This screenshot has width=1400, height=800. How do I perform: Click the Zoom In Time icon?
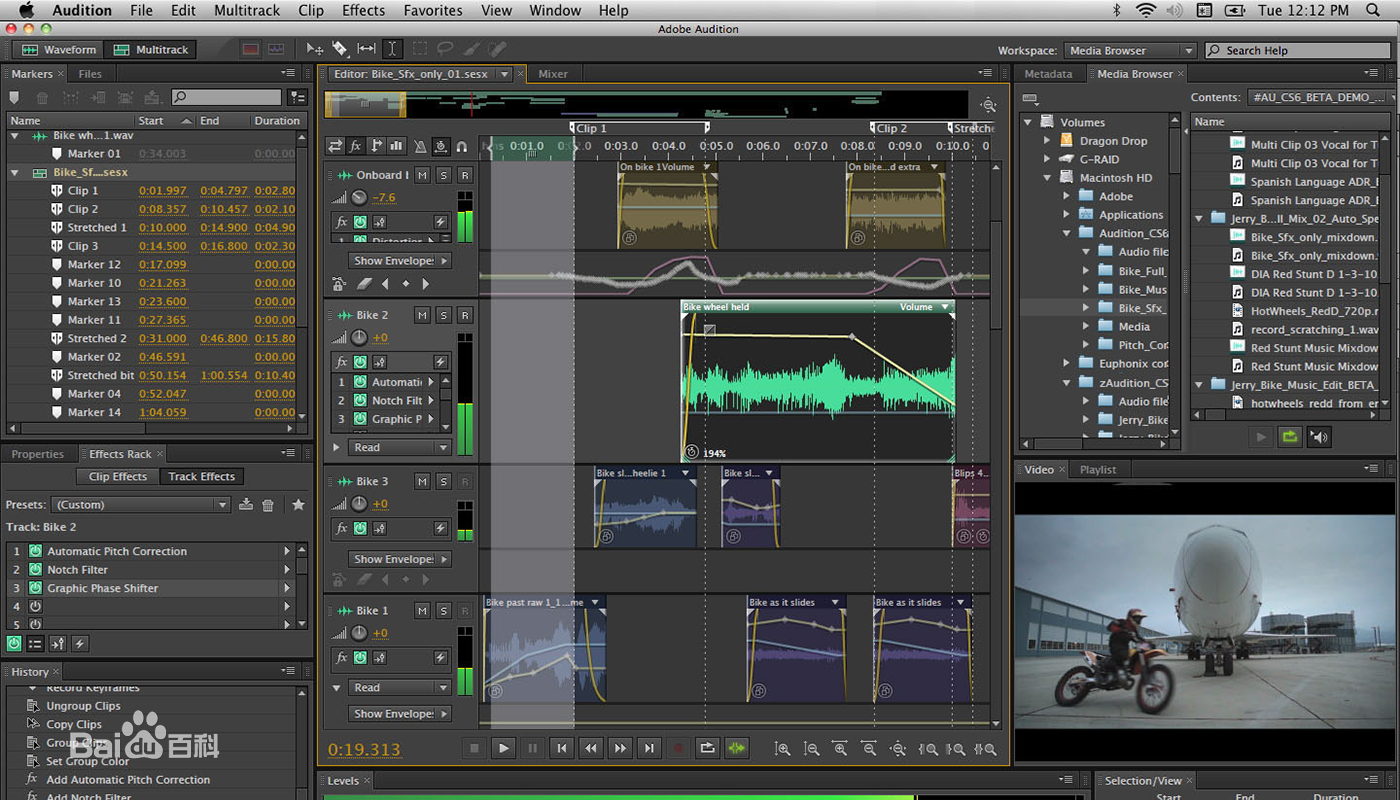[x=841, y=748]
